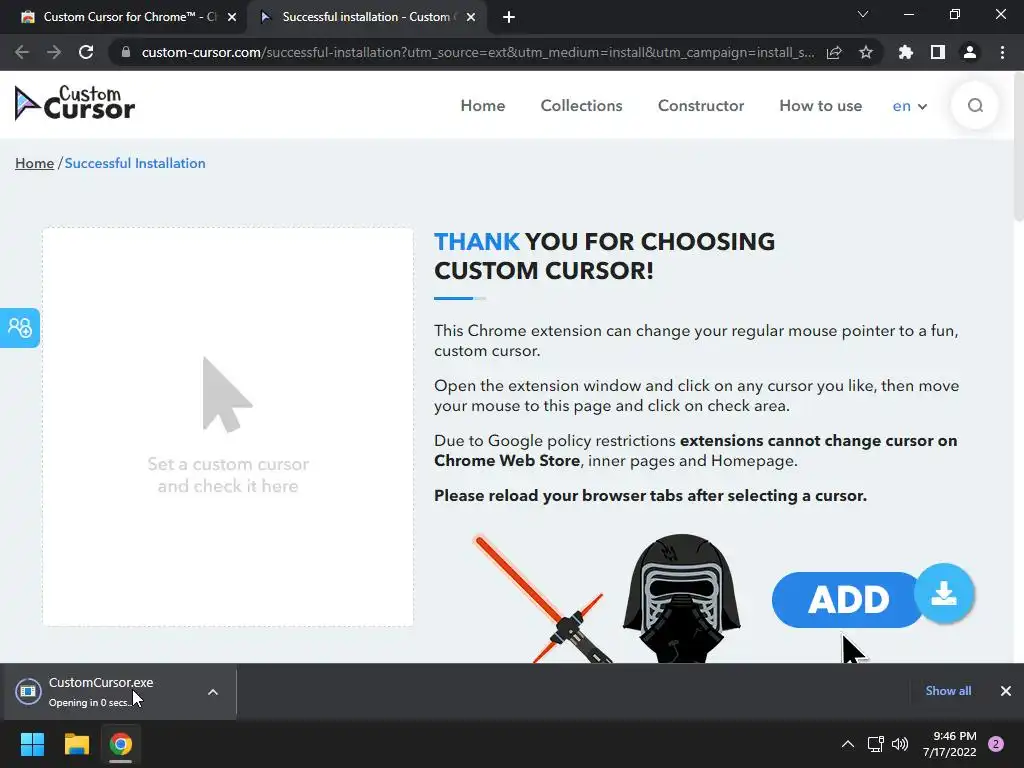1024x768 pixels.
Task: Go back to previous page
Action: click(22, 52)
